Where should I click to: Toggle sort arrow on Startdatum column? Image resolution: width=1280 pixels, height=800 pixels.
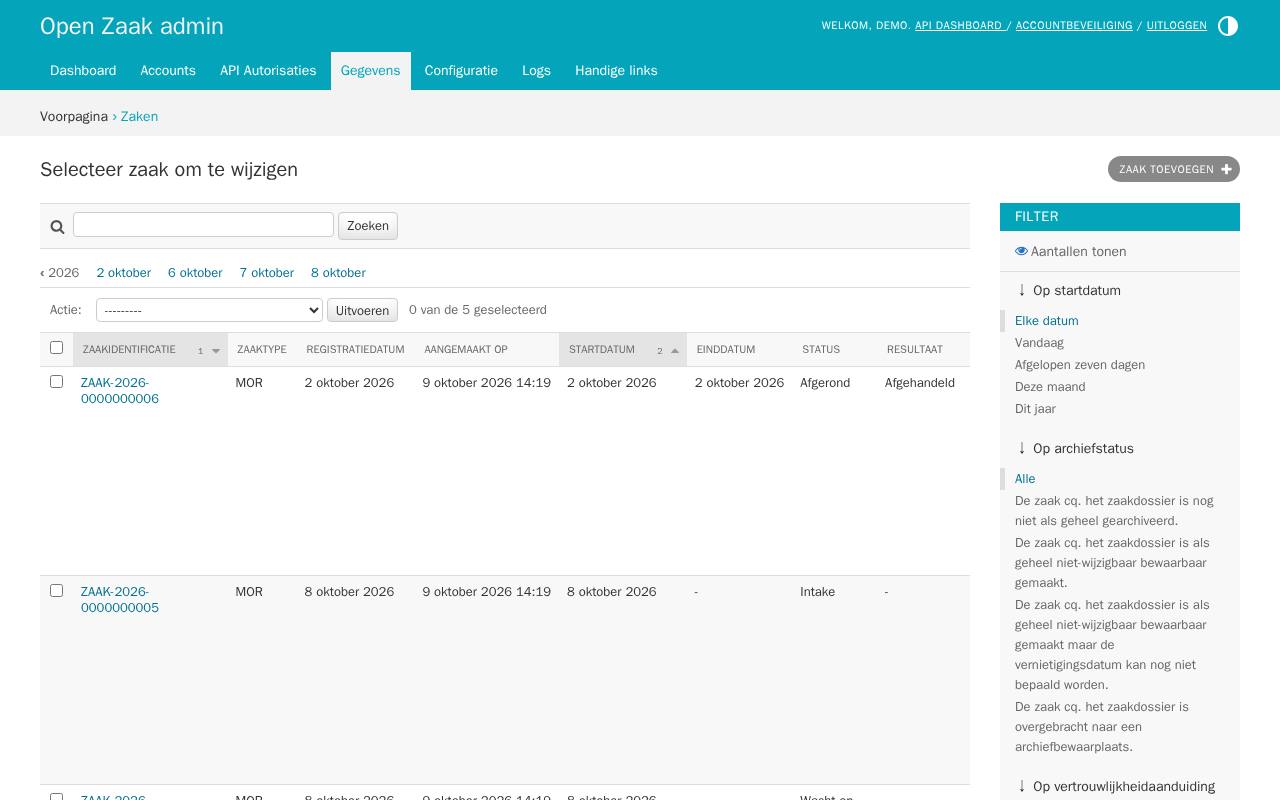675,351
